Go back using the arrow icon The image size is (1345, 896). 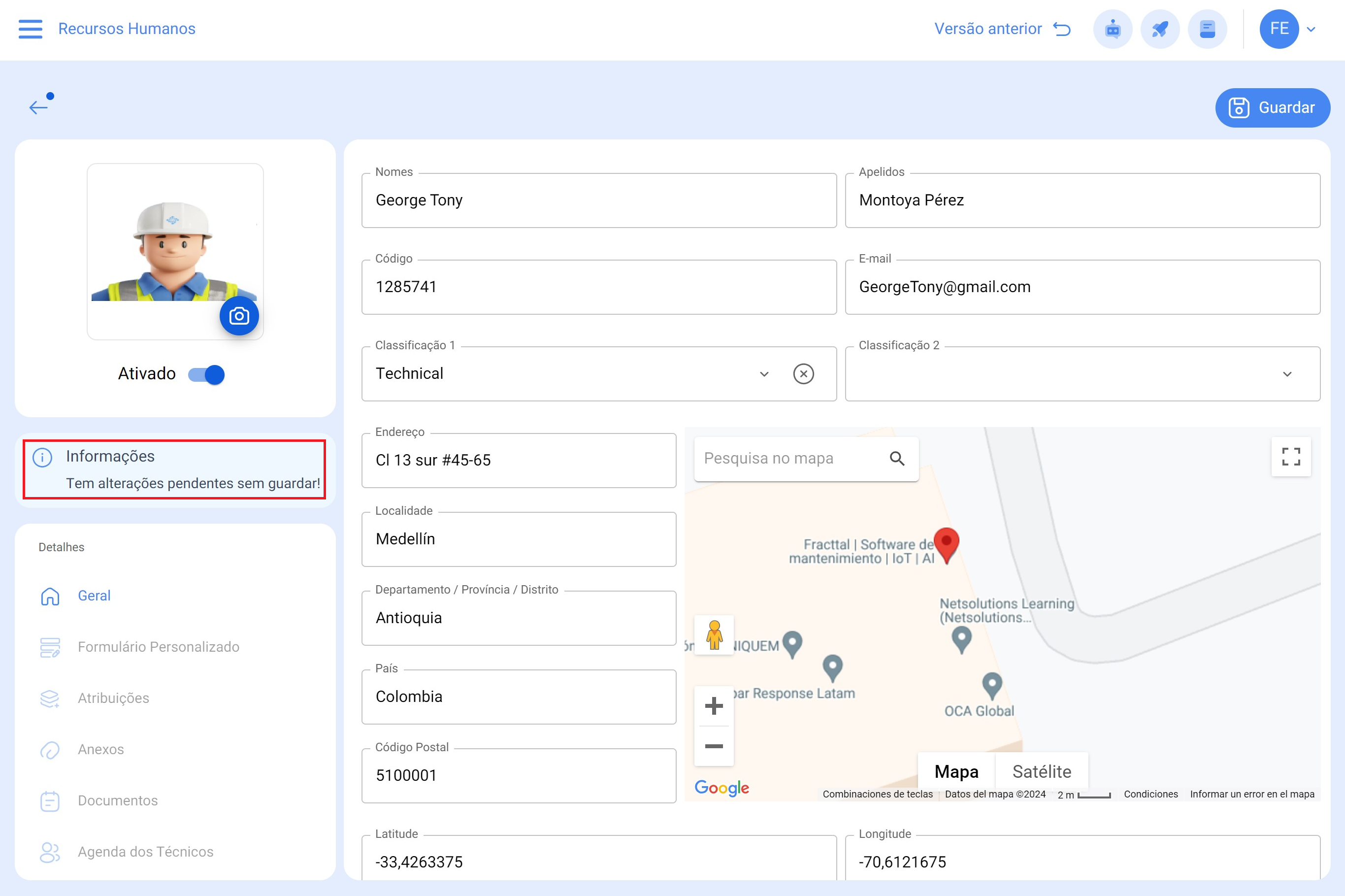[39, 106]
